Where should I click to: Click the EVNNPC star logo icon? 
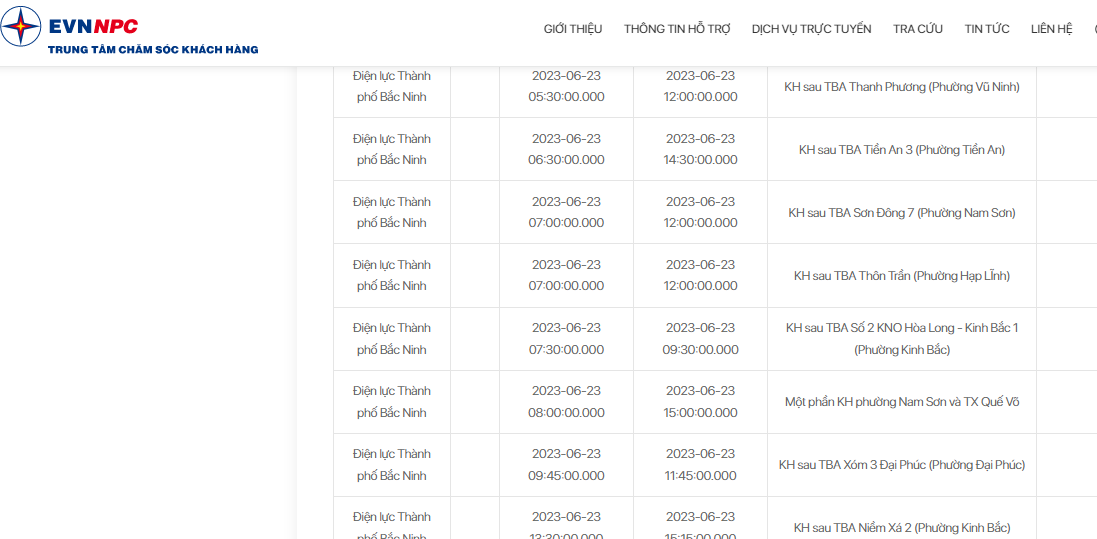(x=21, y=27)
